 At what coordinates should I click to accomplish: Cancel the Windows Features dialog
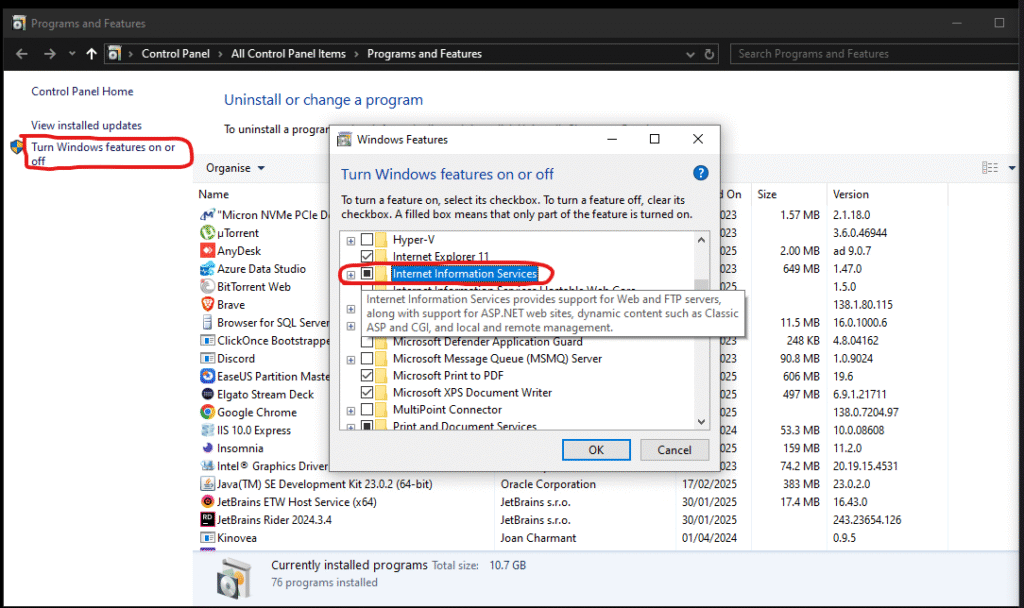(x=674, y=450)
